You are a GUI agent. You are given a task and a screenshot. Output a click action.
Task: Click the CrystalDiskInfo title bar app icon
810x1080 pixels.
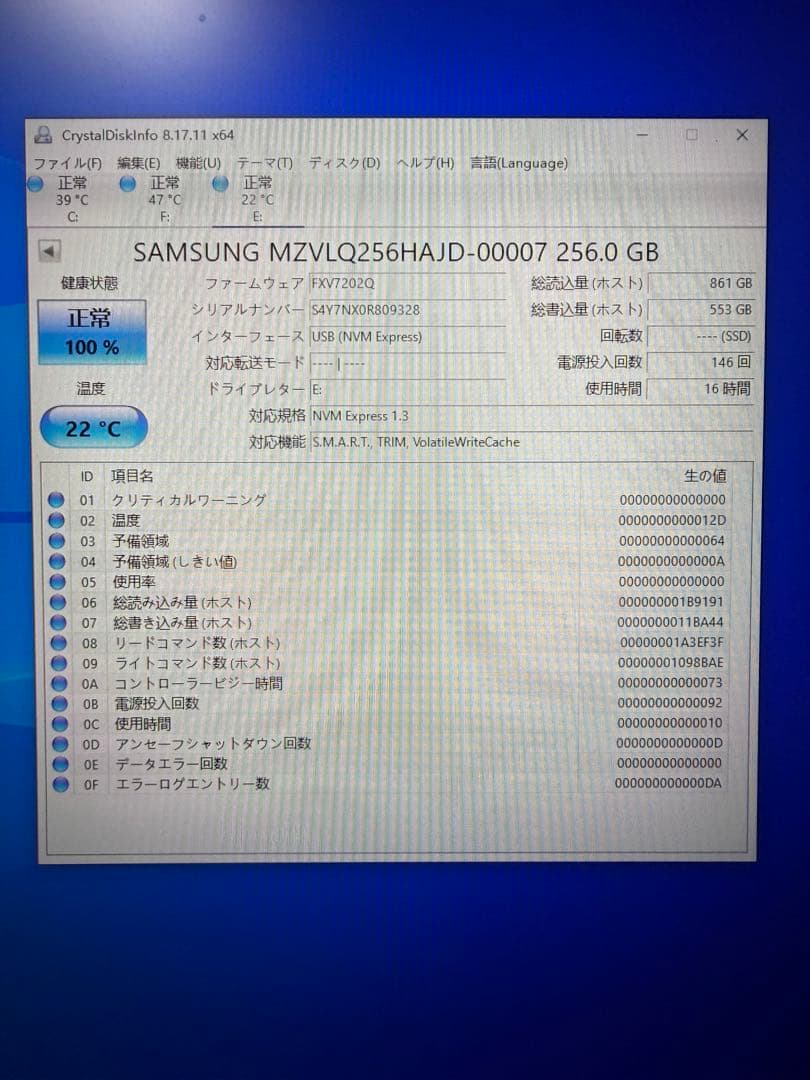43,134
